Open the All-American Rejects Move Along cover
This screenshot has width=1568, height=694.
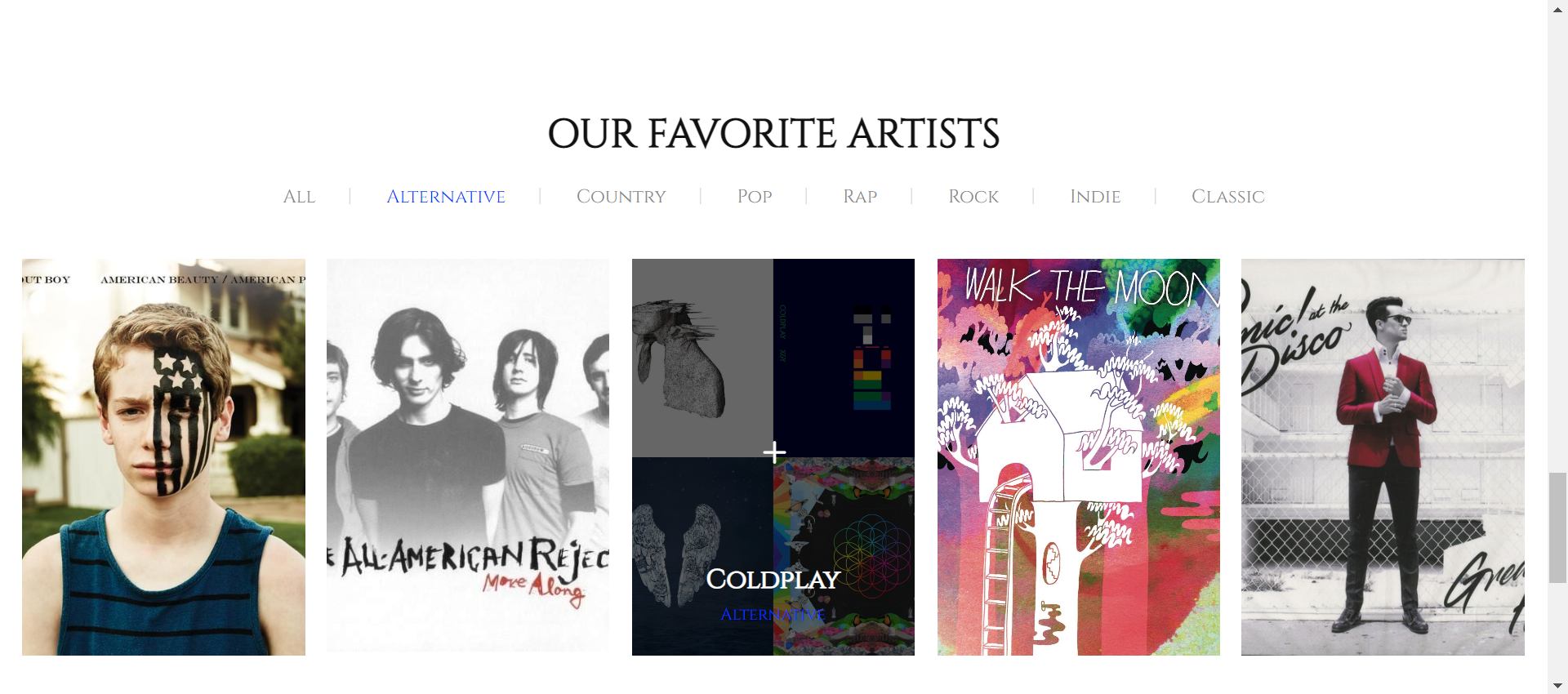[x=468, y=456]
